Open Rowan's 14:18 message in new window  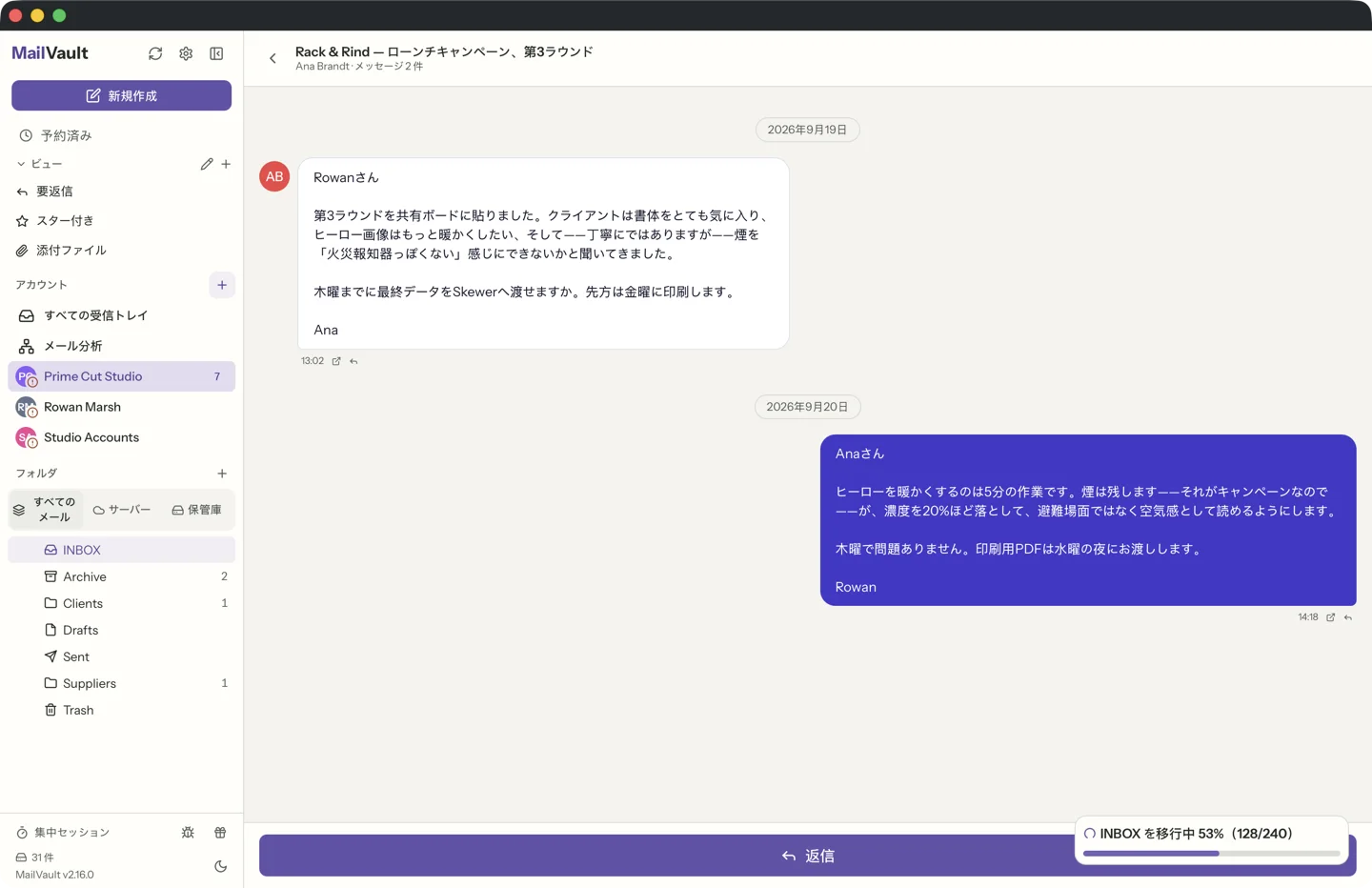[1331, 617]
